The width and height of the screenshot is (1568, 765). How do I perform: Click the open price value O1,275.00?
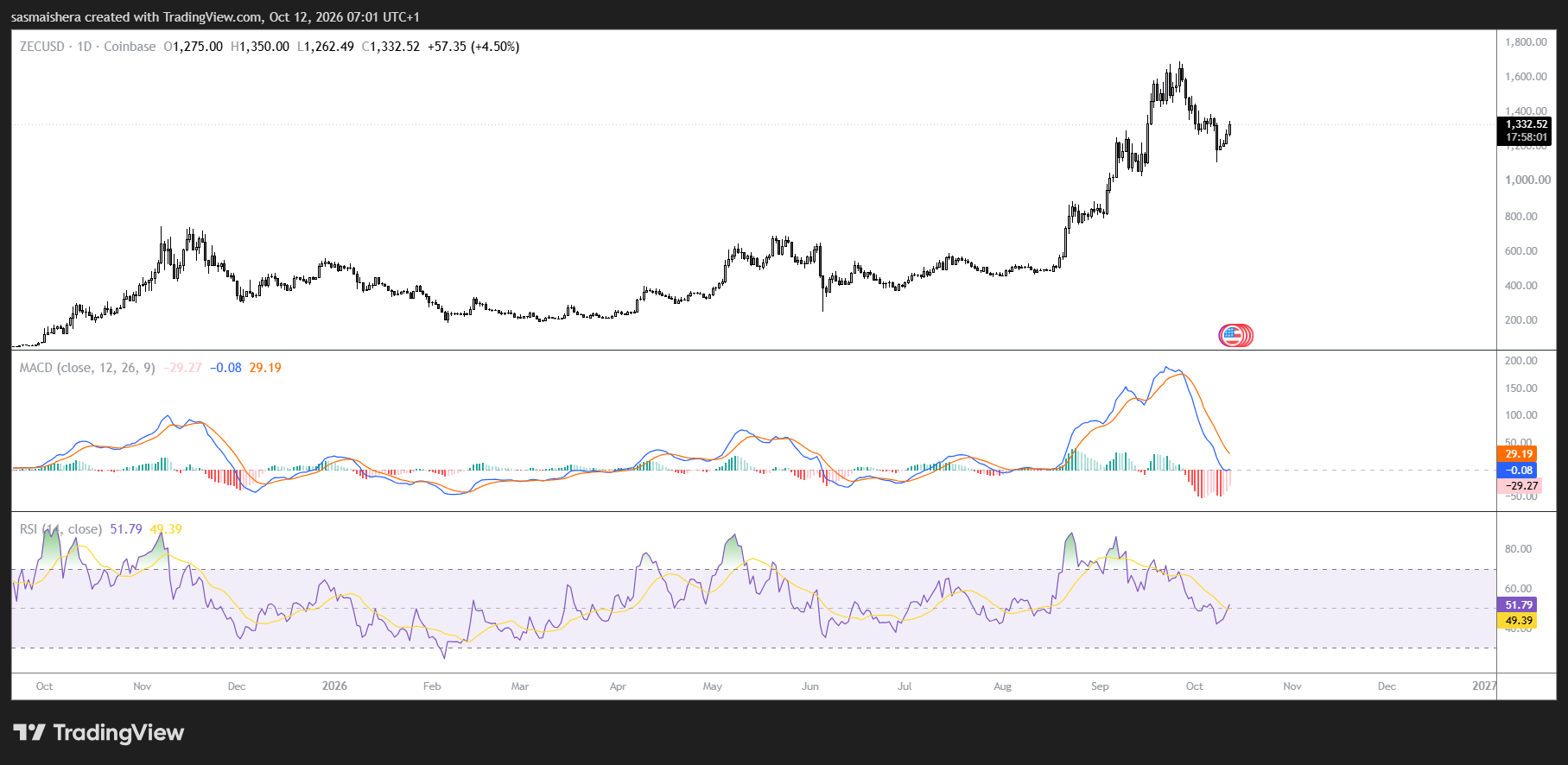coord(193,47)
